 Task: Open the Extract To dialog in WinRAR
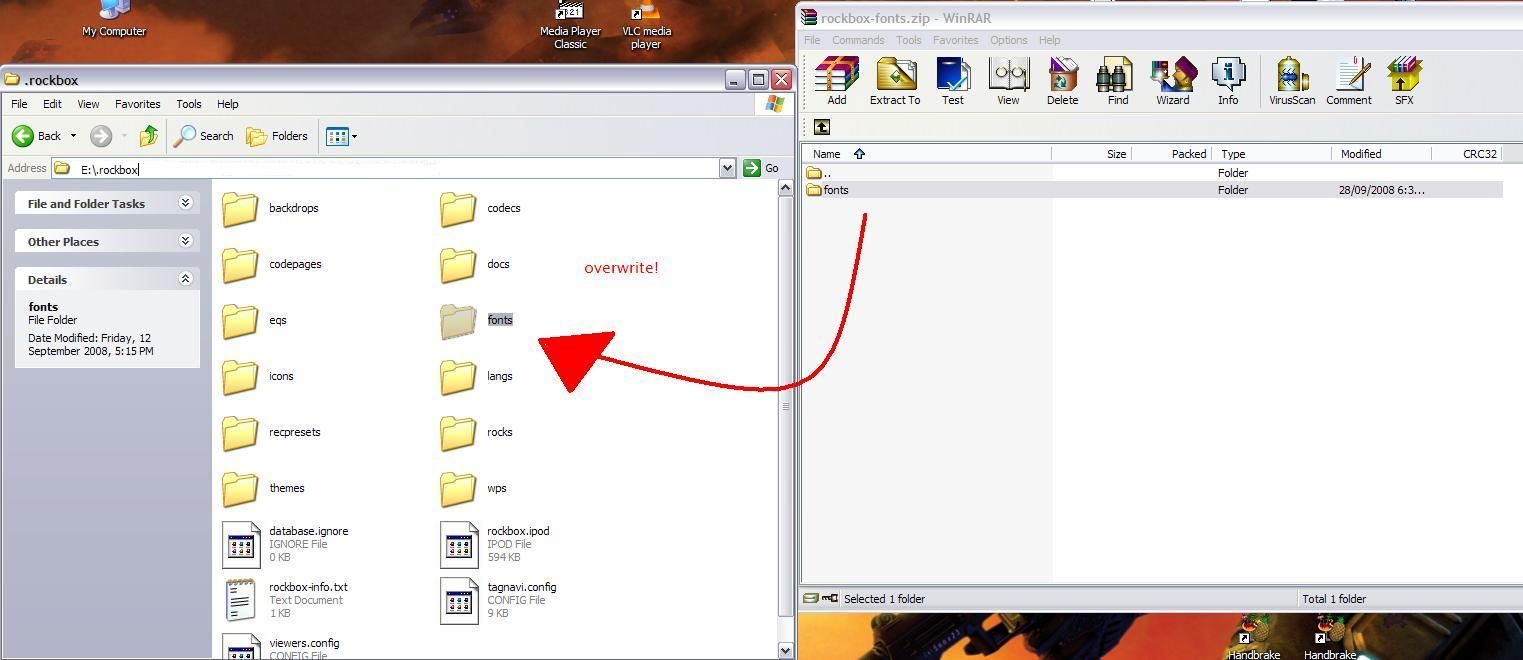pos(894,80)
